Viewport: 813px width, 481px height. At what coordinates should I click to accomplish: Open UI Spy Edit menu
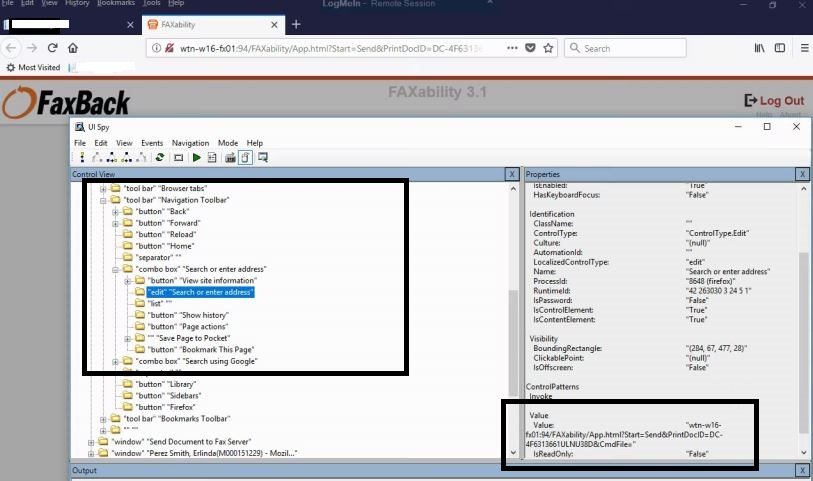click(101, 143)
